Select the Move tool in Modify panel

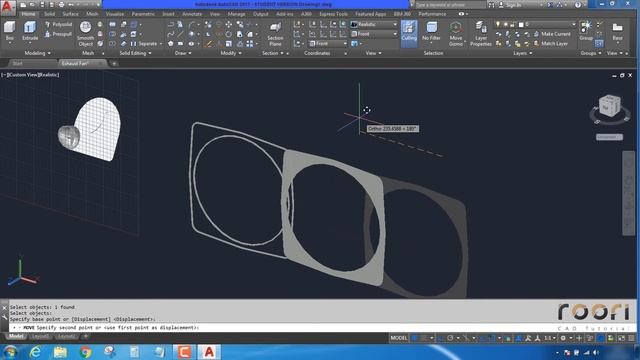pos(229,24)
